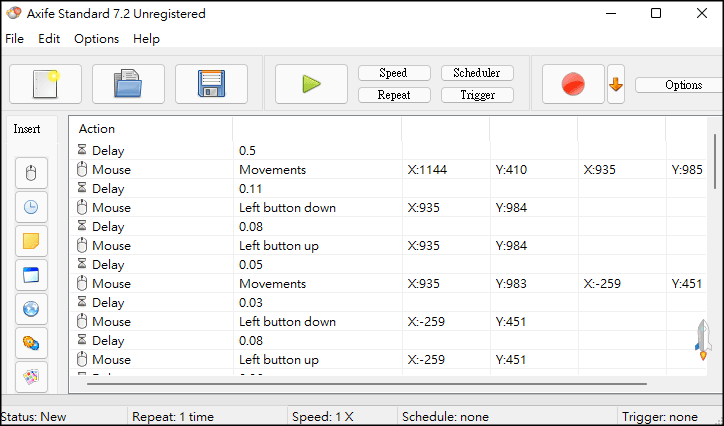Image resolution: width=724 pixels, height=426 pixels.
Task: Save macro with the floppy disk icon
Action: coord(211,84)
